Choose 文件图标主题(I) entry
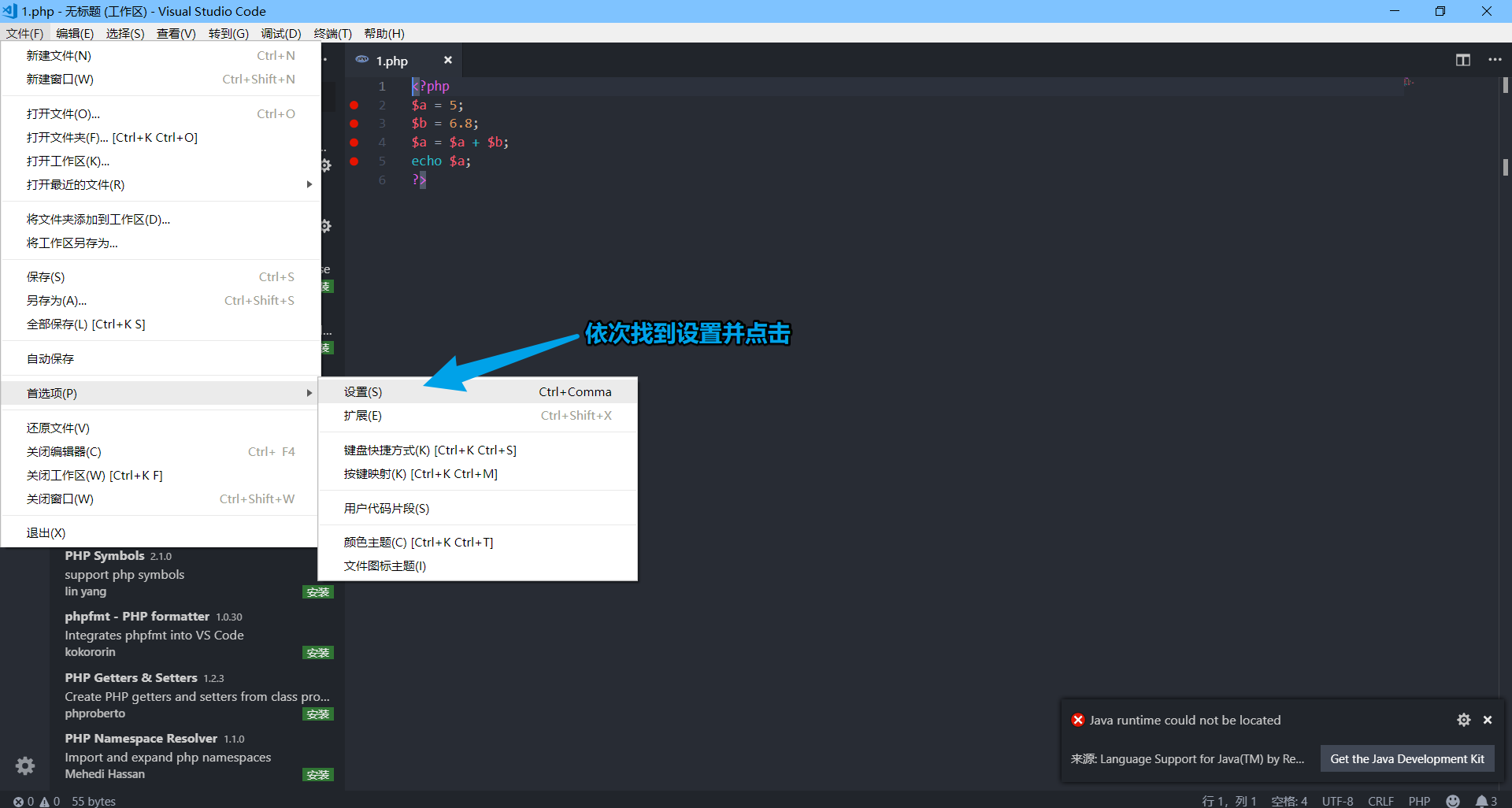 477,565
